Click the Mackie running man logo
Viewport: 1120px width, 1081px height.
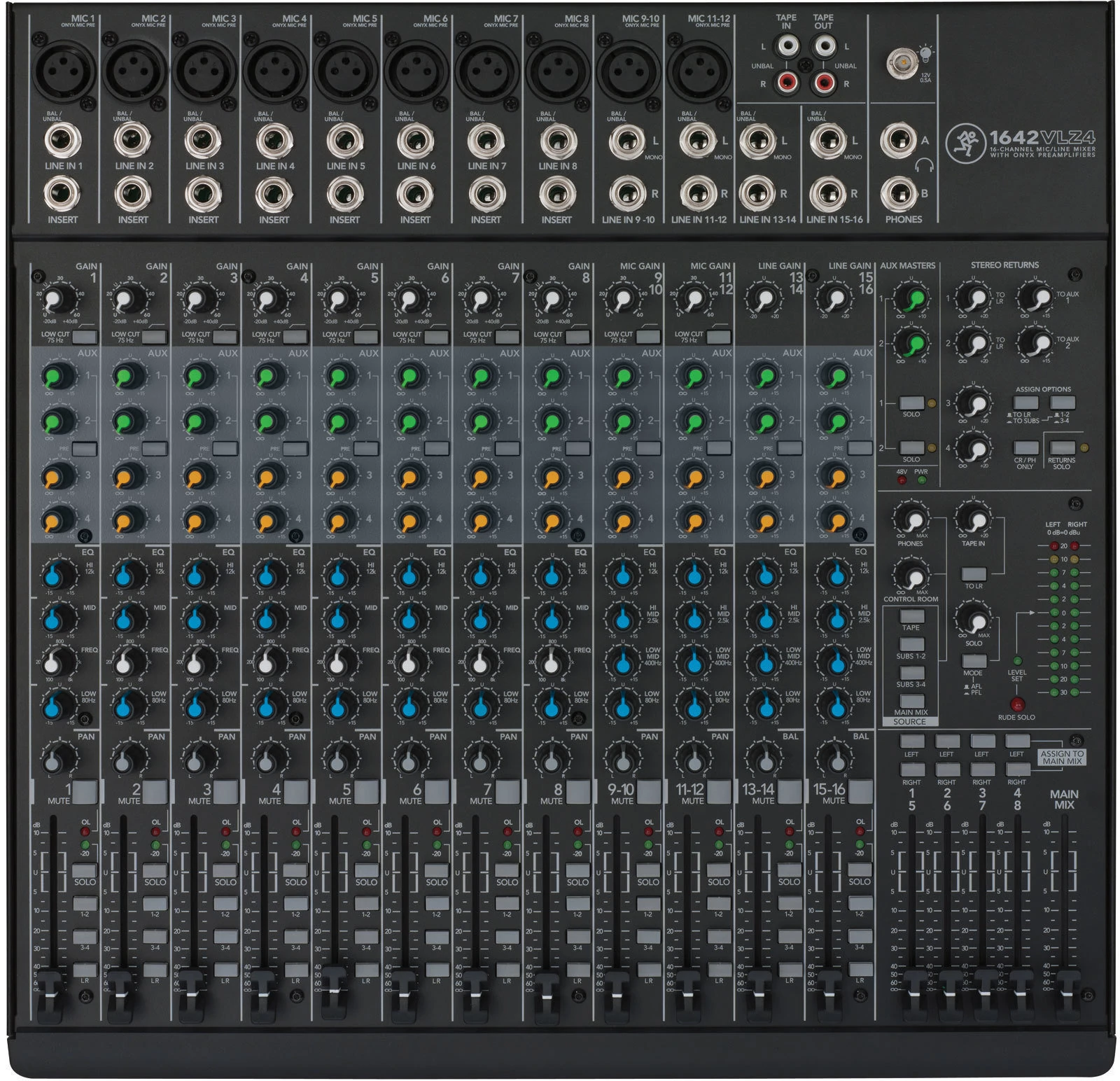tap(965, 144)
